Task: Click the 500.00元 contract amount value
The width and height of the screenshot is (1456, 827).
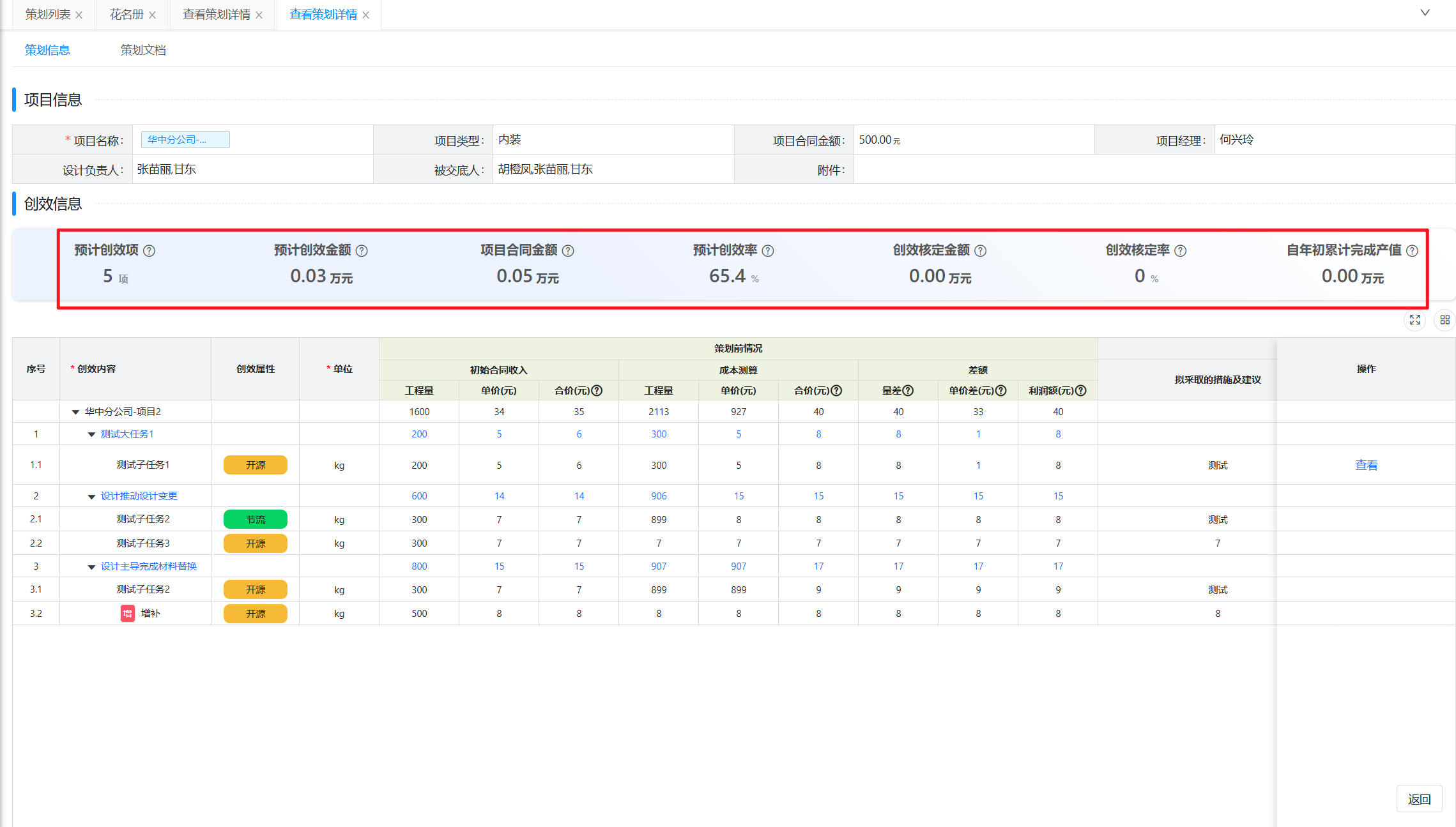Action: [880, 139]
